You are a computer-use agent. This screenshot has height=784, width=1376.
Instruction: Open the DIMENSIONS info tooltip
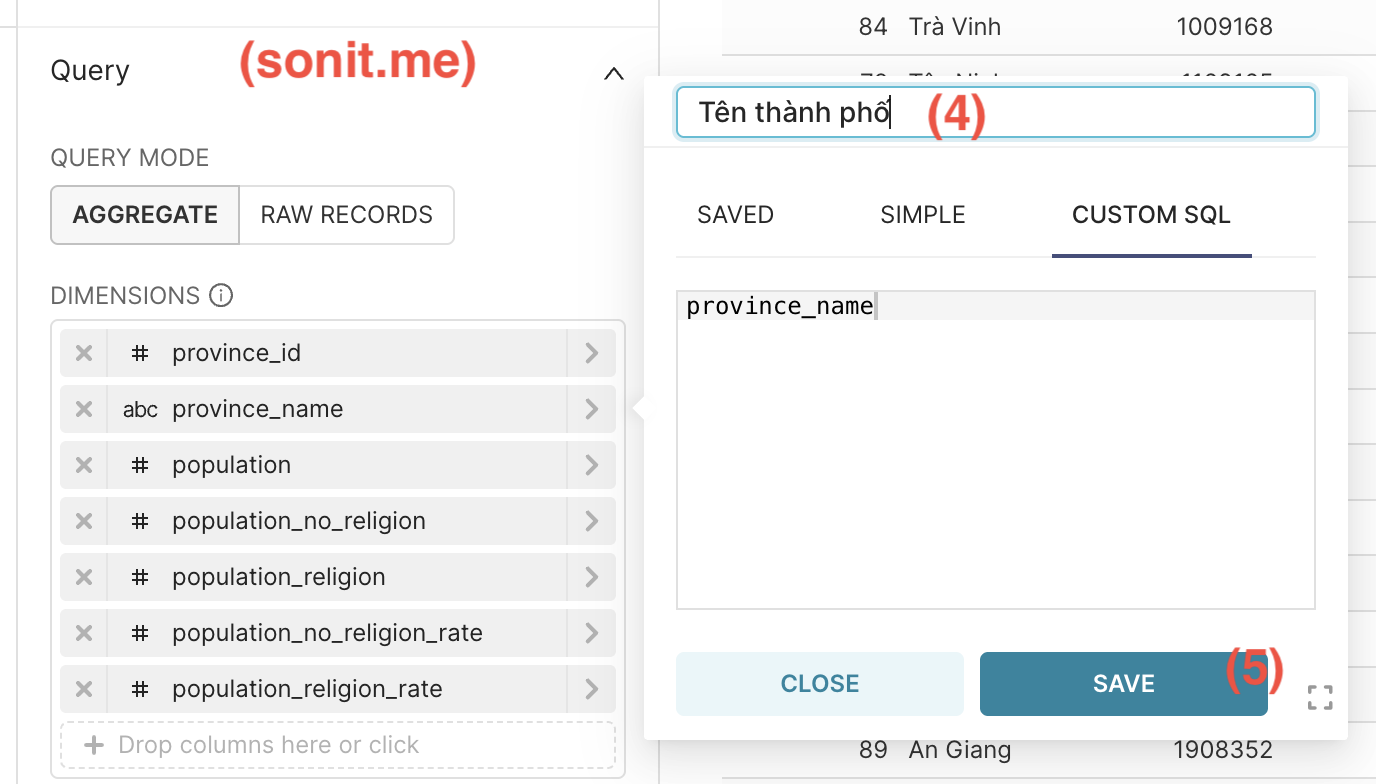[222, 295]
